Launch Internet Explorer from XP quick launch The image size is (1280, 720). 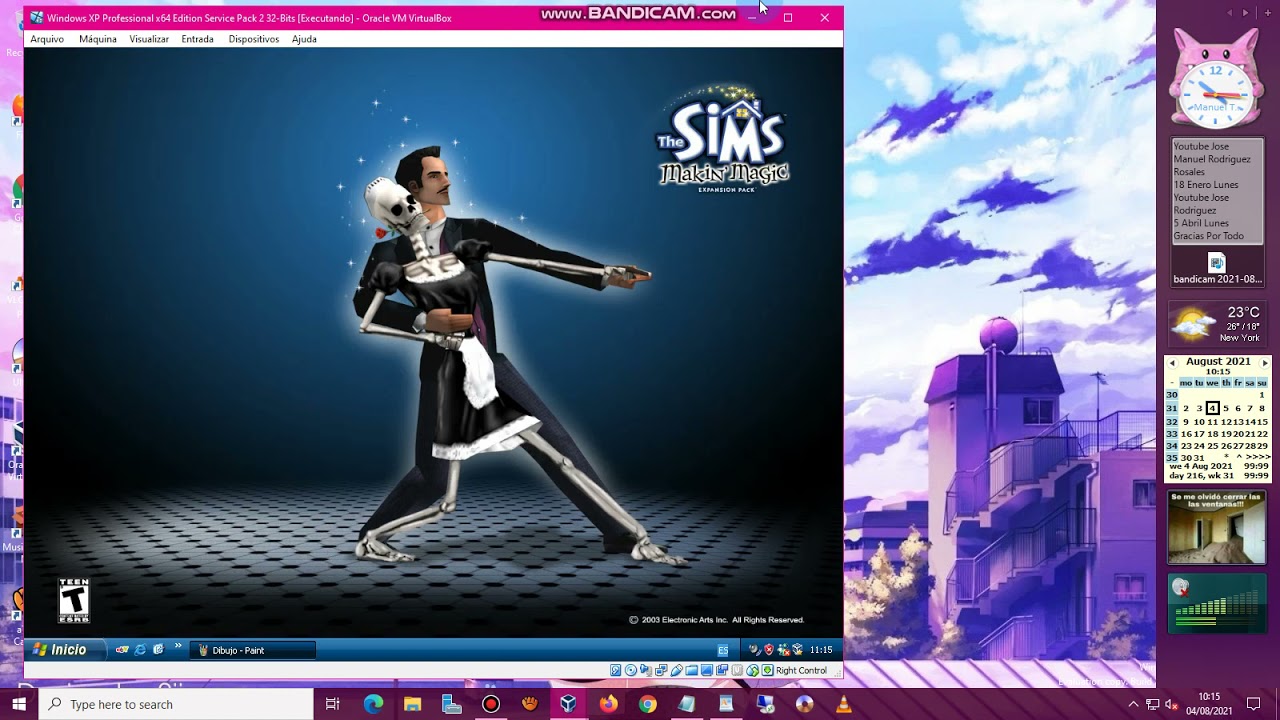point(140,650)
